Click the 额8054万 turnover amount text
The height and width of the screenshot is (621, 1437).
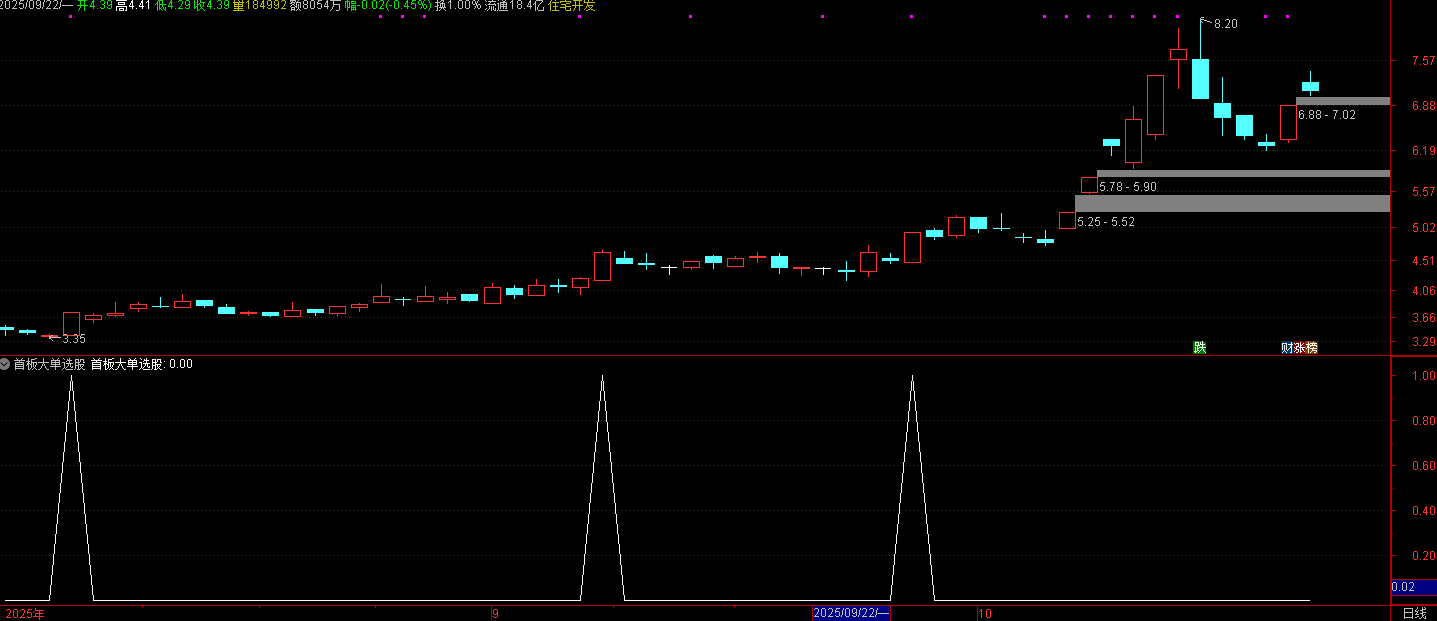[x=315, y=6]
